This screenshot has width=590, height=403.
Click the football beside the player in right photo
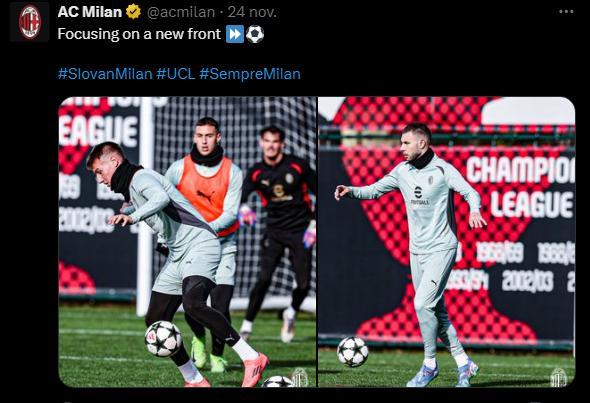point(353,351)
